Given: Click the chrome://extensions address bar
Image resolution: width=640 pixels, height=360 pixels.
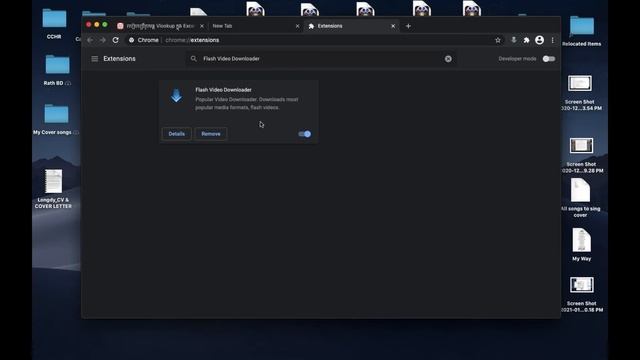Looking at the screenshot, I should 310,40.
